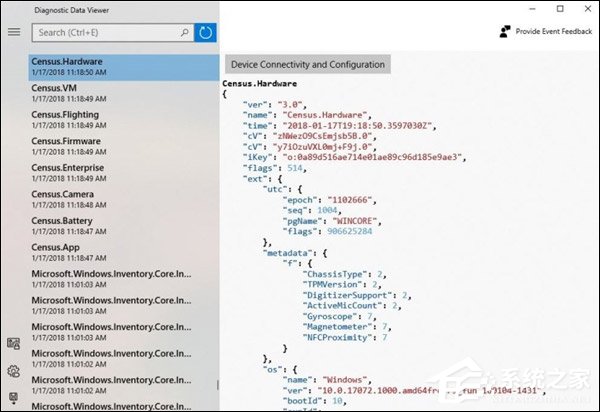600x412 pixels.
Task: Select the Census.Camera event
Action: (x=124, y=199)
